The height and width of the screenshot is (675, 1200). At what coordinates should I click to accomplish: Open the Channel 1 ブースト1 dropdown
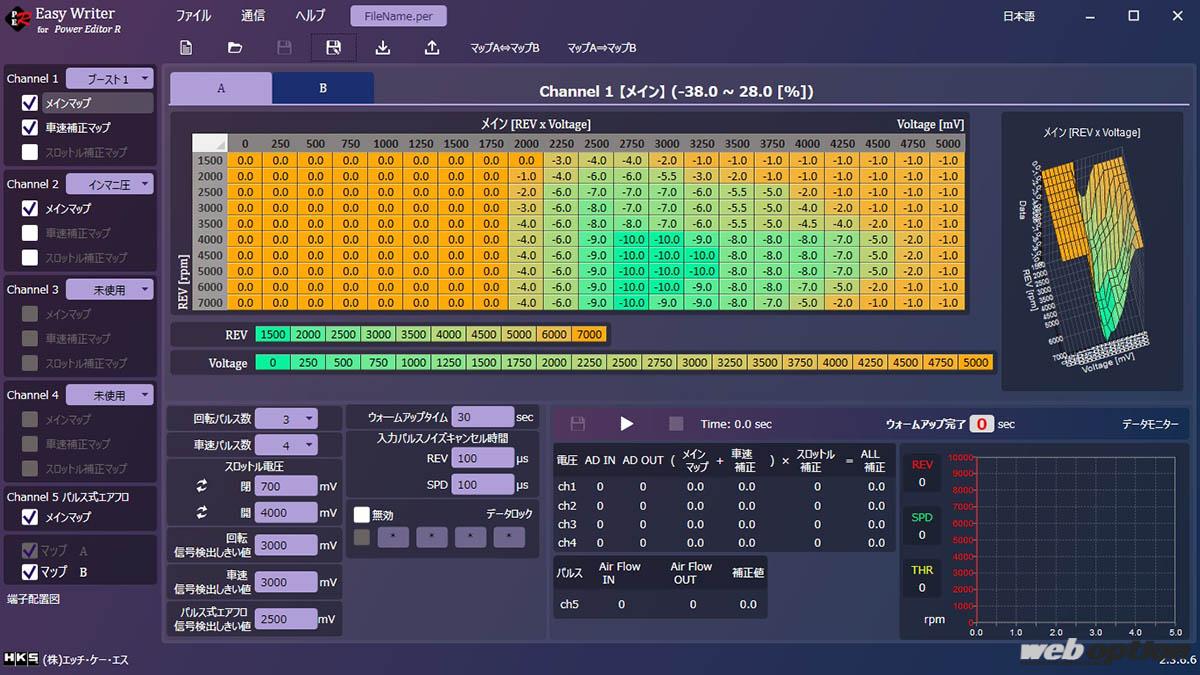click(117, 79)
